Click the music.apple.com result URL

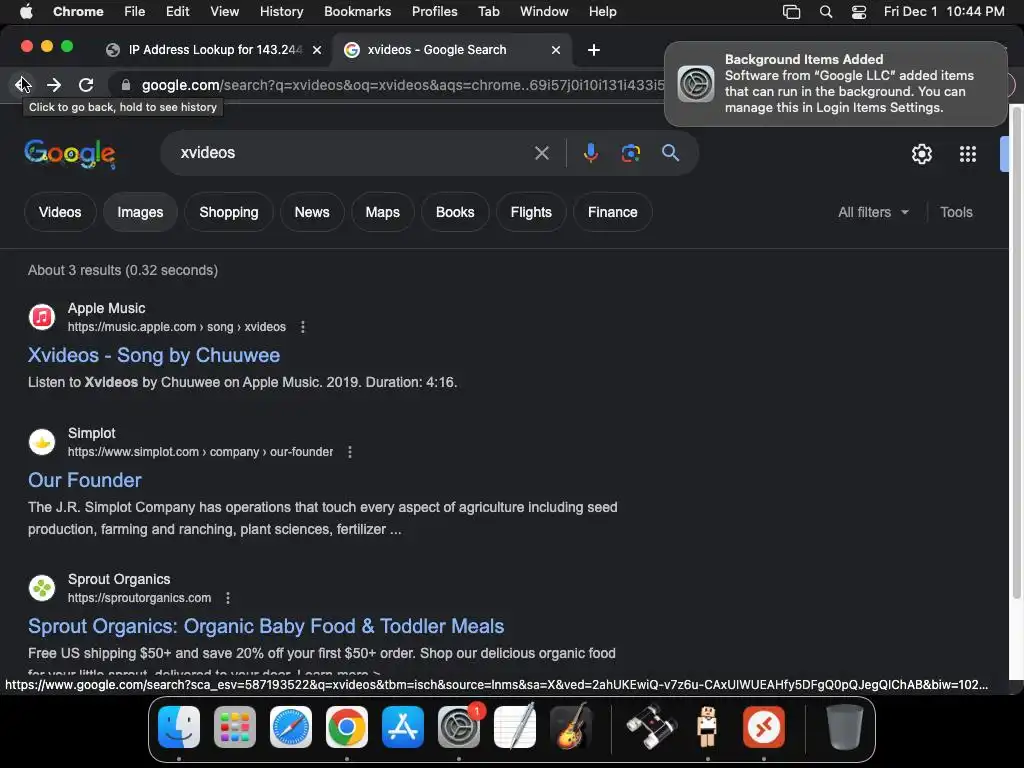pos(177,327)
